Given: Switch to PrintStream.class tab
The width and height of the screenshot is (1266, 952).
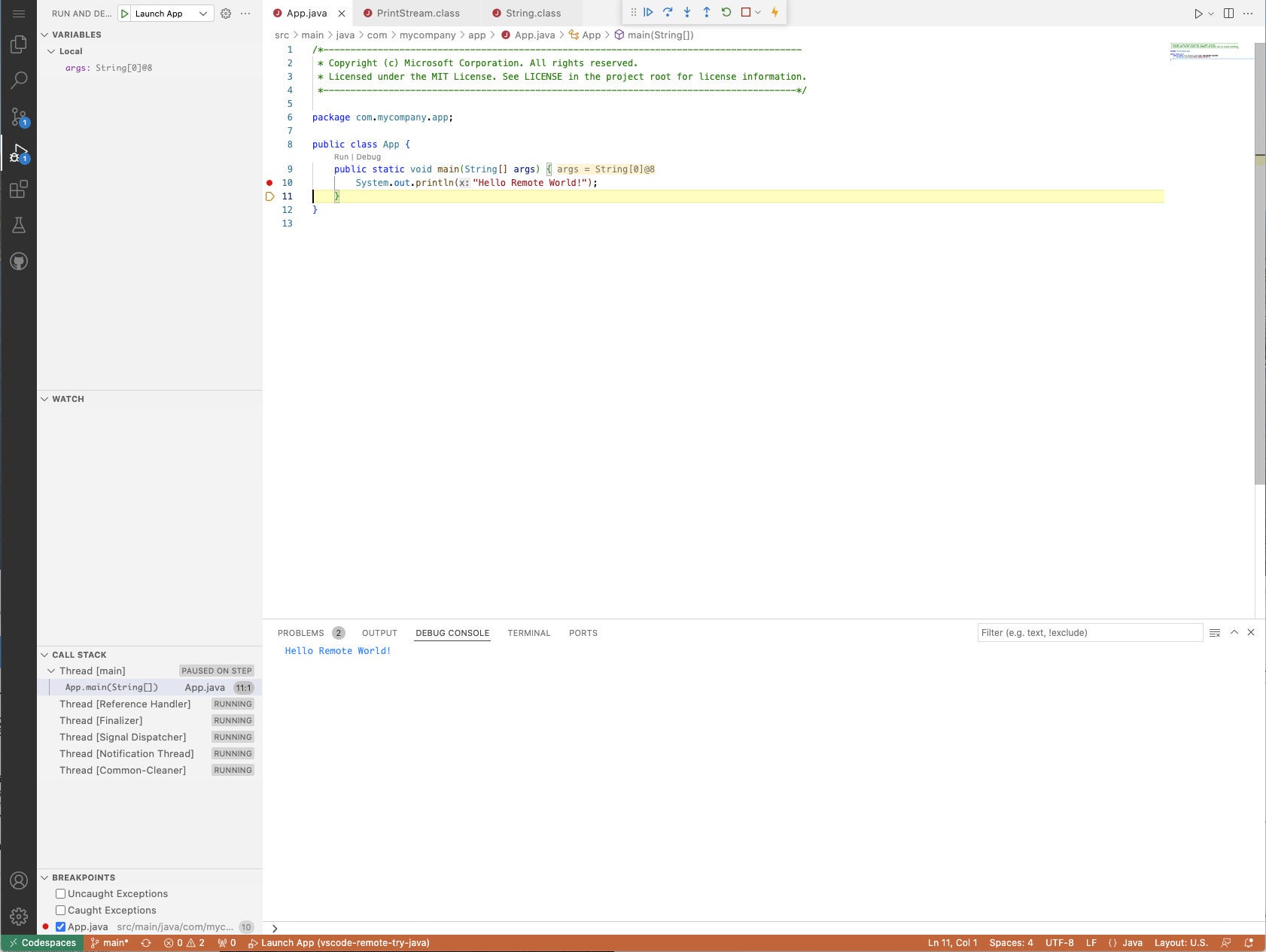Looking at the screenshot, I should [x=418, y=14].
